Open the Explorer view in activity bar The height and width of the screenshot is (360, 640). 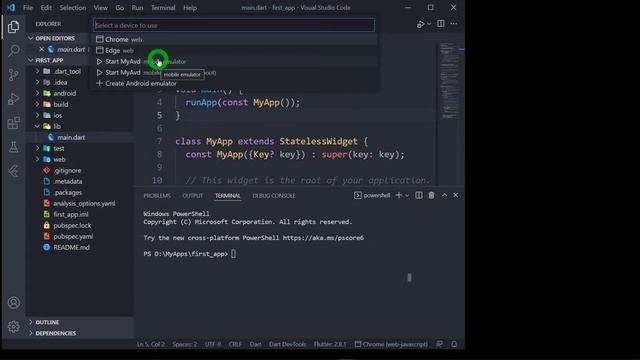(x=13, y=27)
